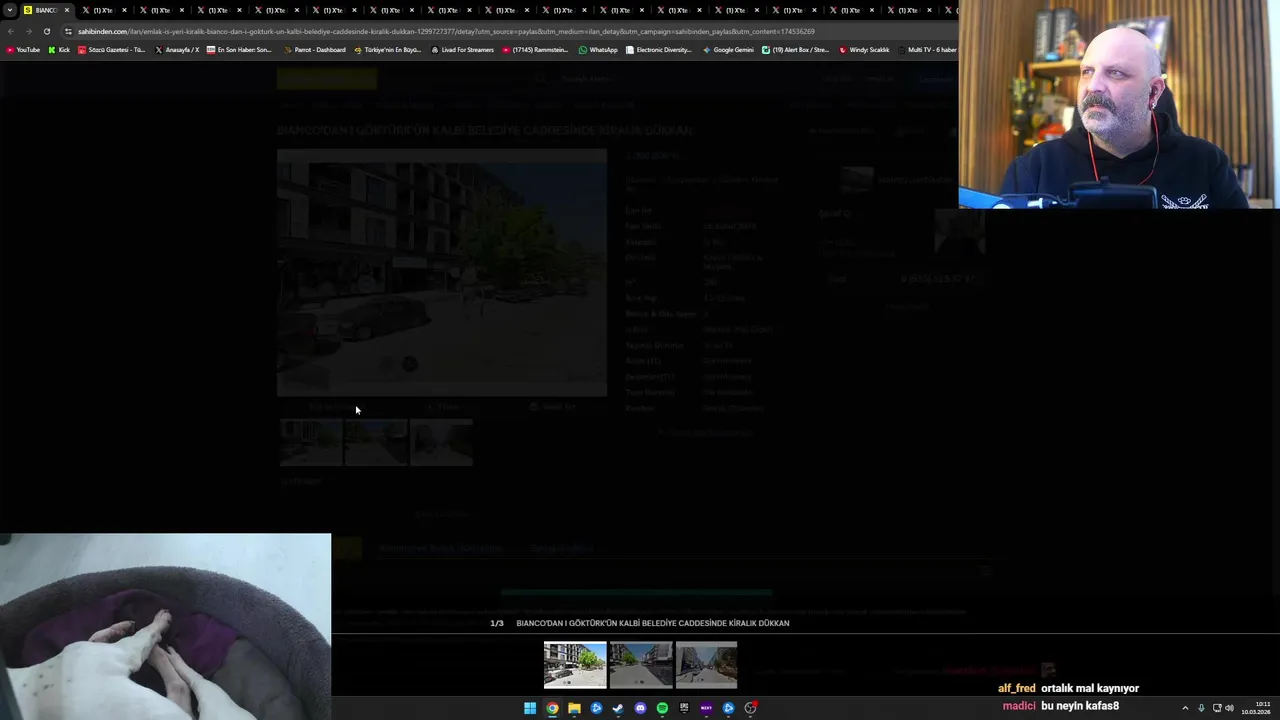Click the 1/3 photo counter text
The image size is (1280, 720).
pyautogui.click(x=497, y=623)
